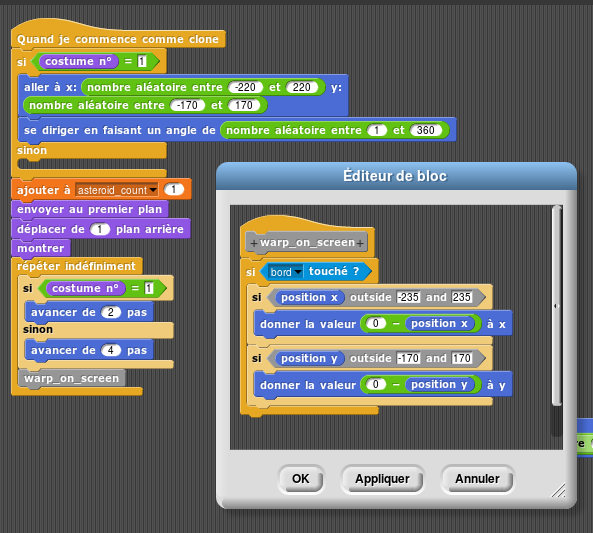Viewport: 593px width, 533px height.
Task: Click the Annuler button
Action: pos(477,479)
